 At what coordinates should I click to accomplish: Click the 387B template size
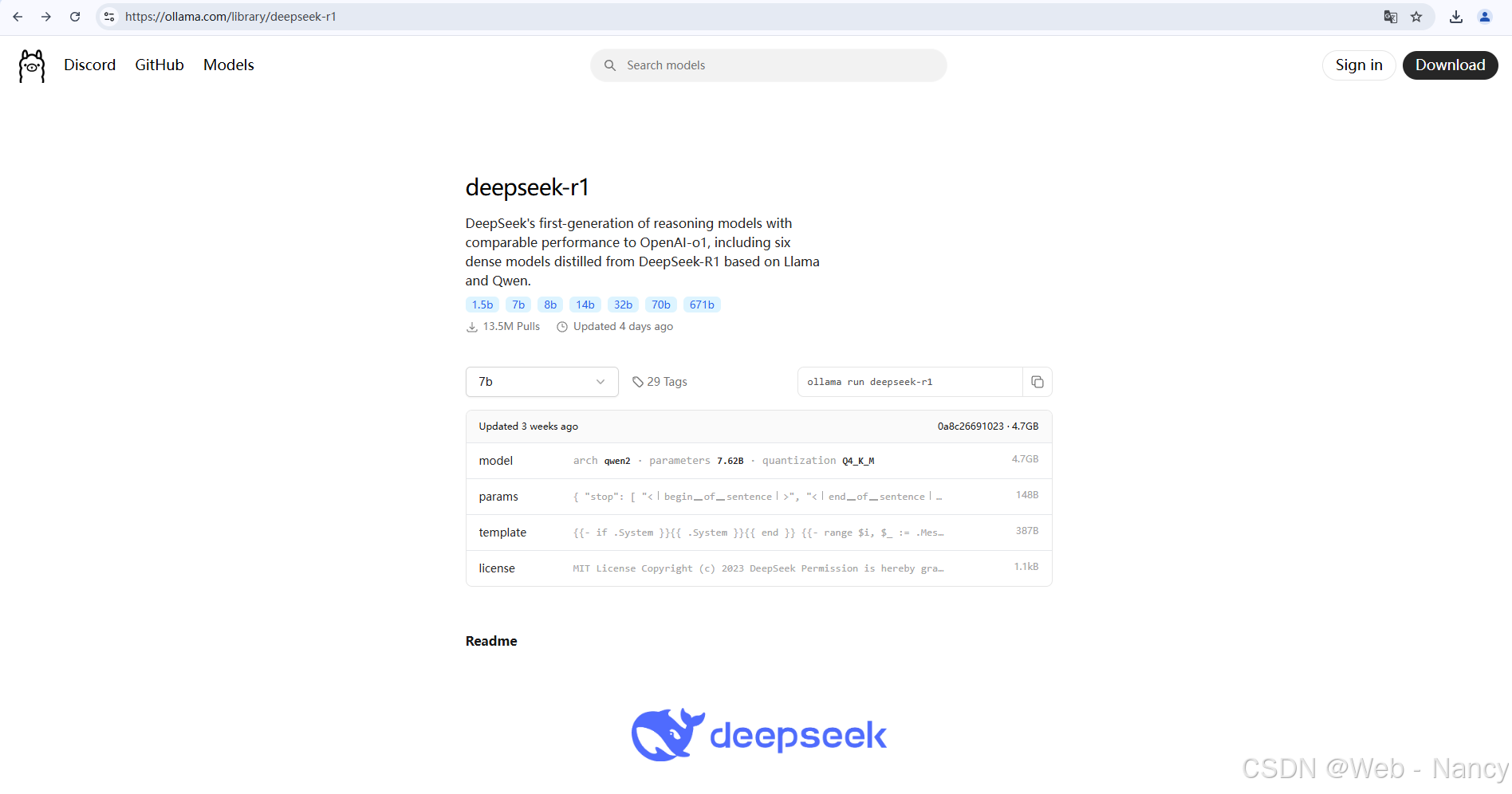coord(1027,531)
